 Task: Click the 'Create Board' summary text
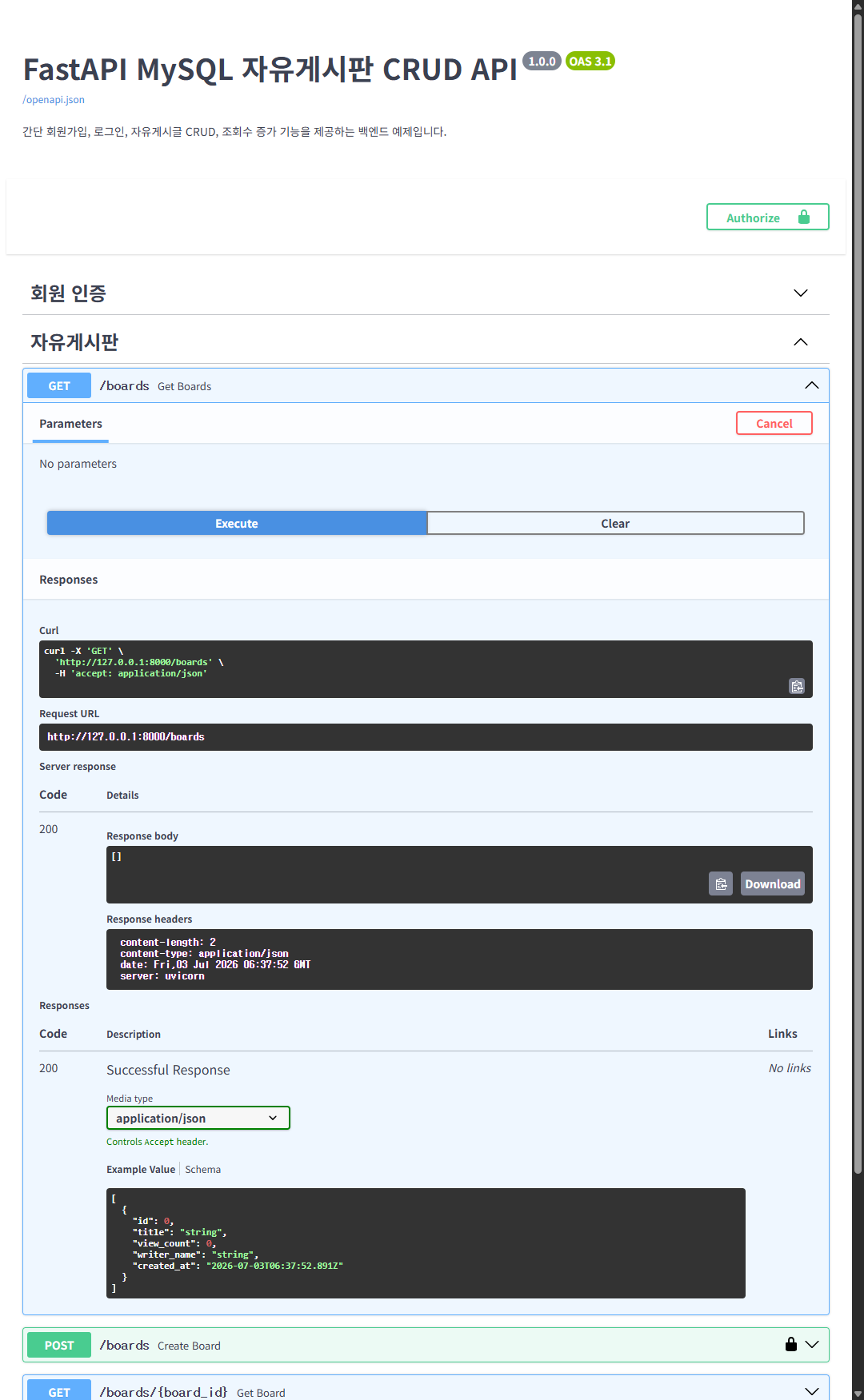point(189,1346)
